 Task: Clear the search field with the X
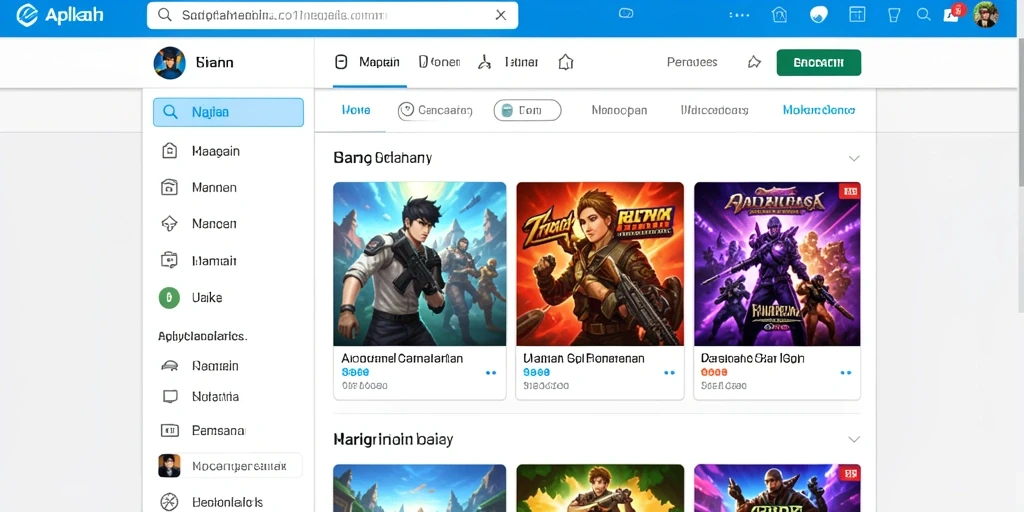(x=501, y=15)
